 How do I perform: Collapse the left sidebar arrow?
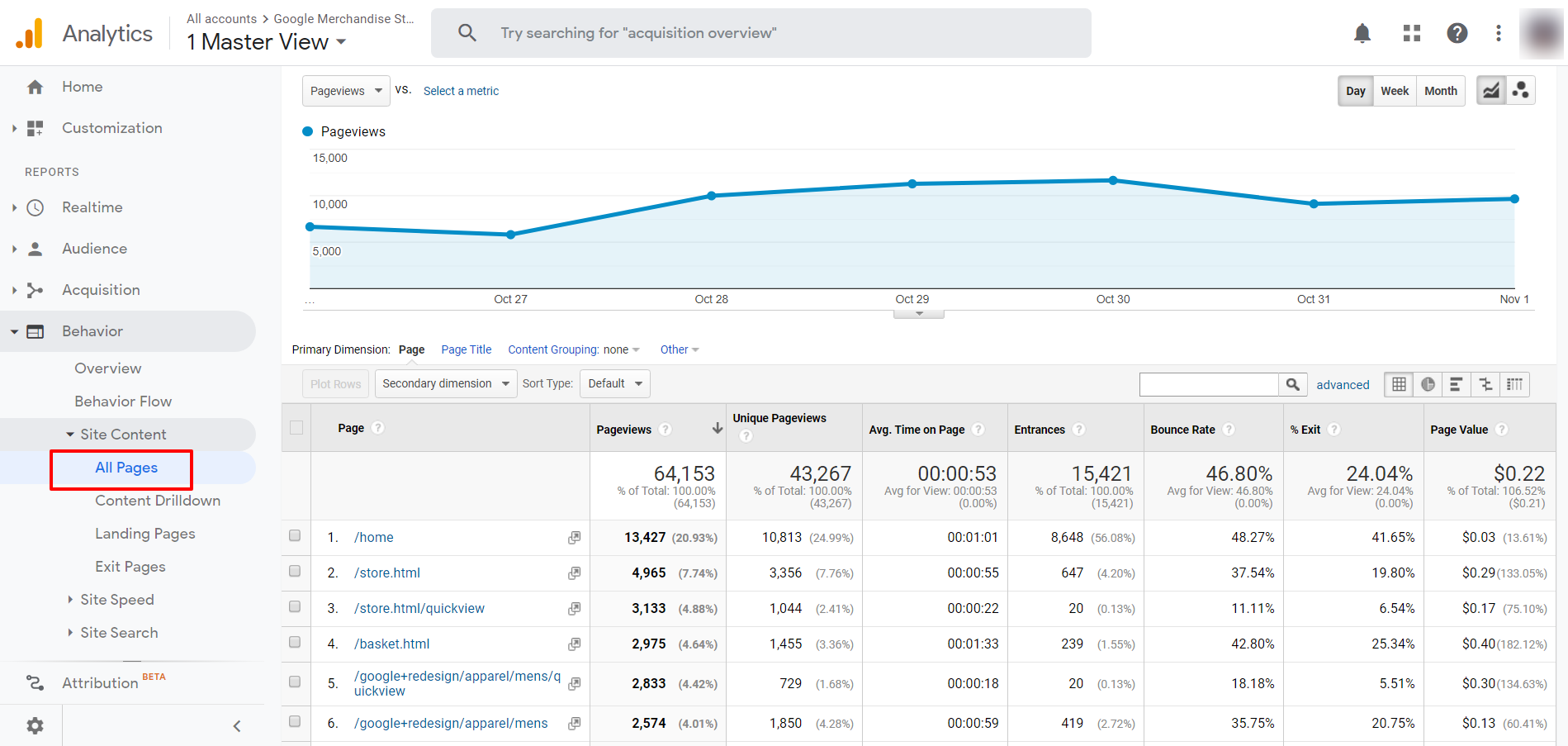pos(237,726)
